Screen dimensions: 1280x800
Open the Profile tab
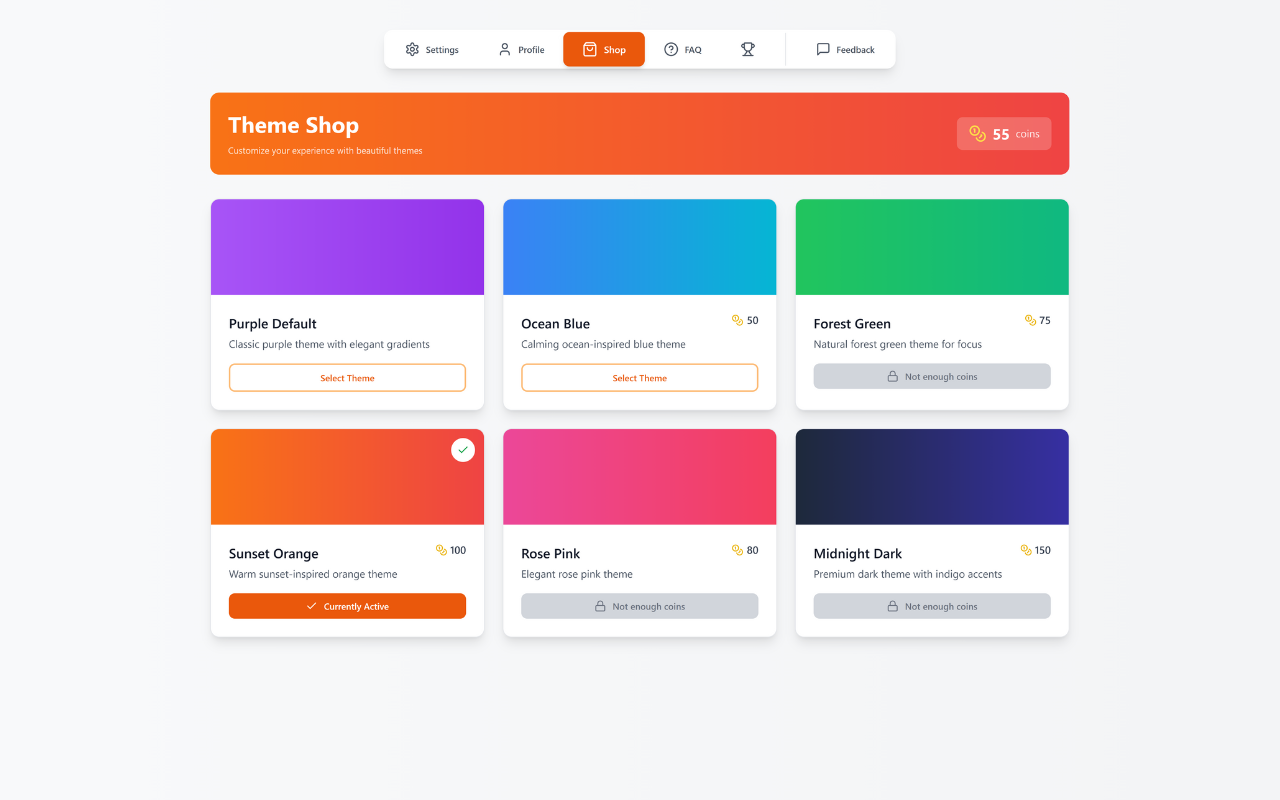[521, 49]
